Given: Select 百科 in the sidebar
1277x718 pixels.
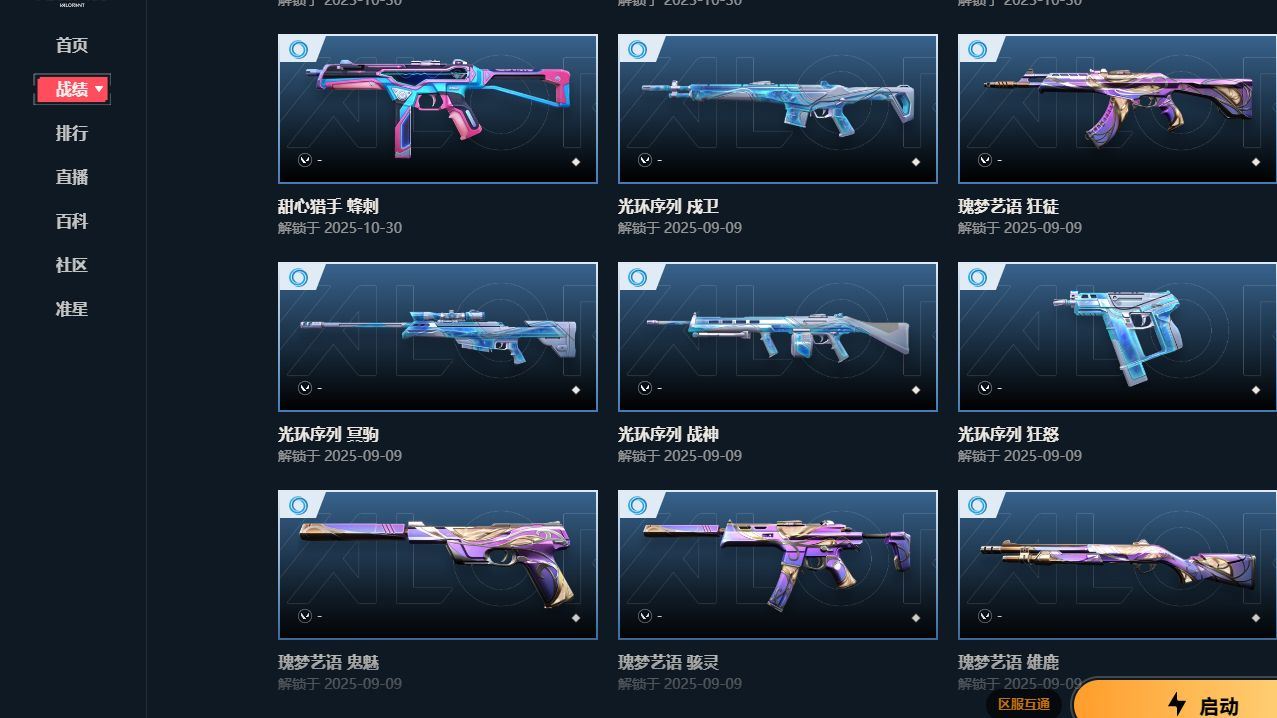Looking at the screenshot, I should (72, 221).
